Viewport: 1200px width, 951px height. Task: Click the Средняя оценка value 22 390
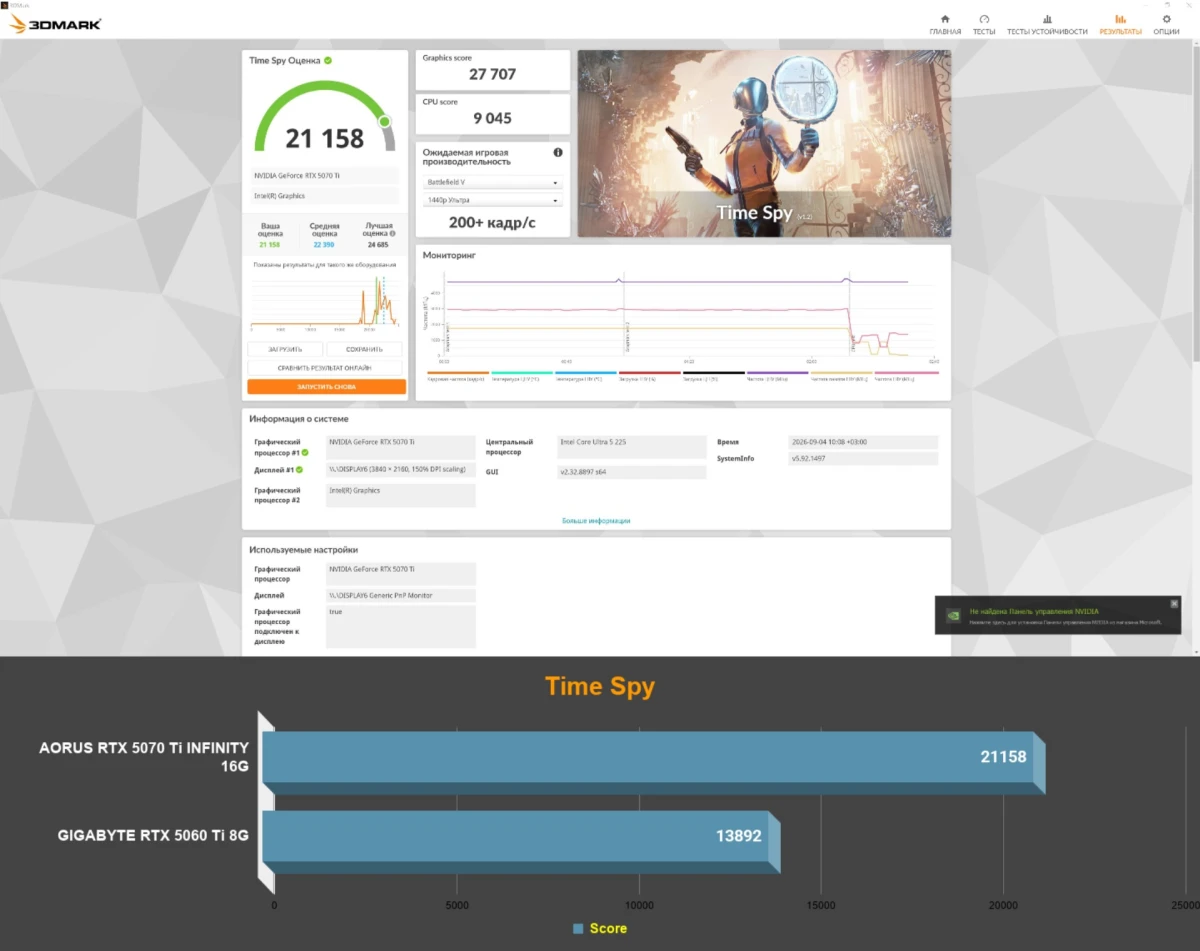[x=324, y=245]
